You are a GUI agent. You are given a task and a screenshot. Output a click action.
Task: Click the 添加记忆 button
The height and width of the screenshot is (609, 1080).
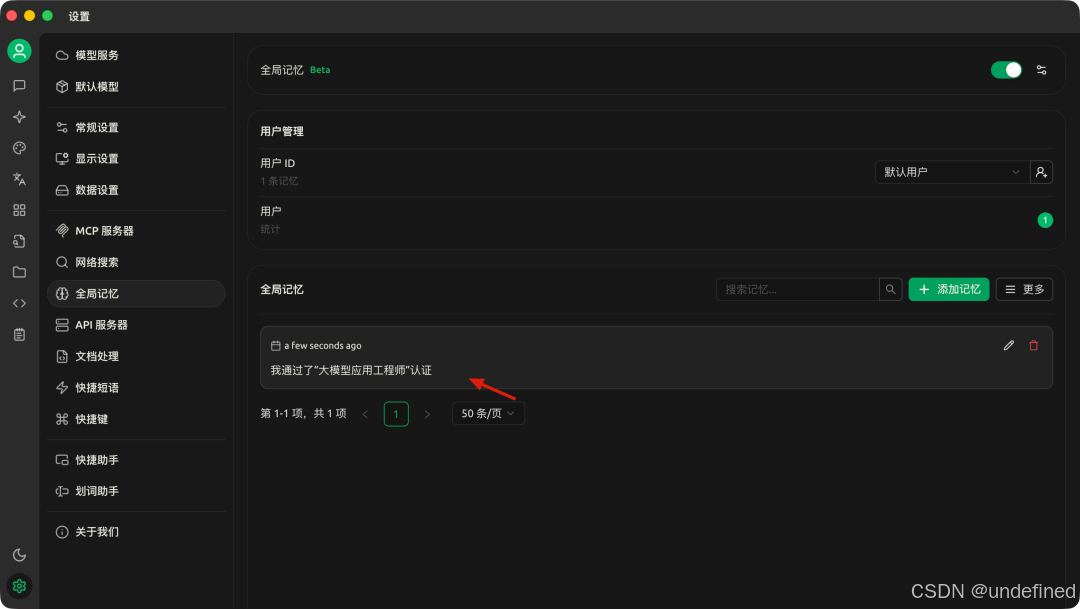(x=948, y=289)
